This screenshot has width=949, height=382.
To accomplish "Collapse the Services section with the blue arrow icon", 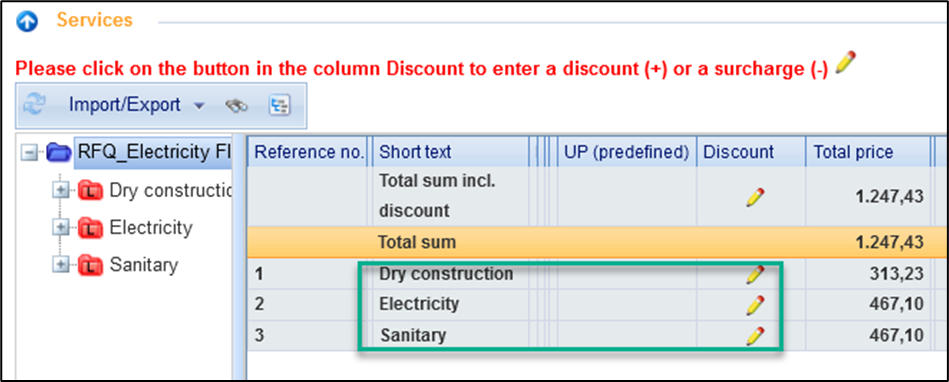I will click(27, 22).
